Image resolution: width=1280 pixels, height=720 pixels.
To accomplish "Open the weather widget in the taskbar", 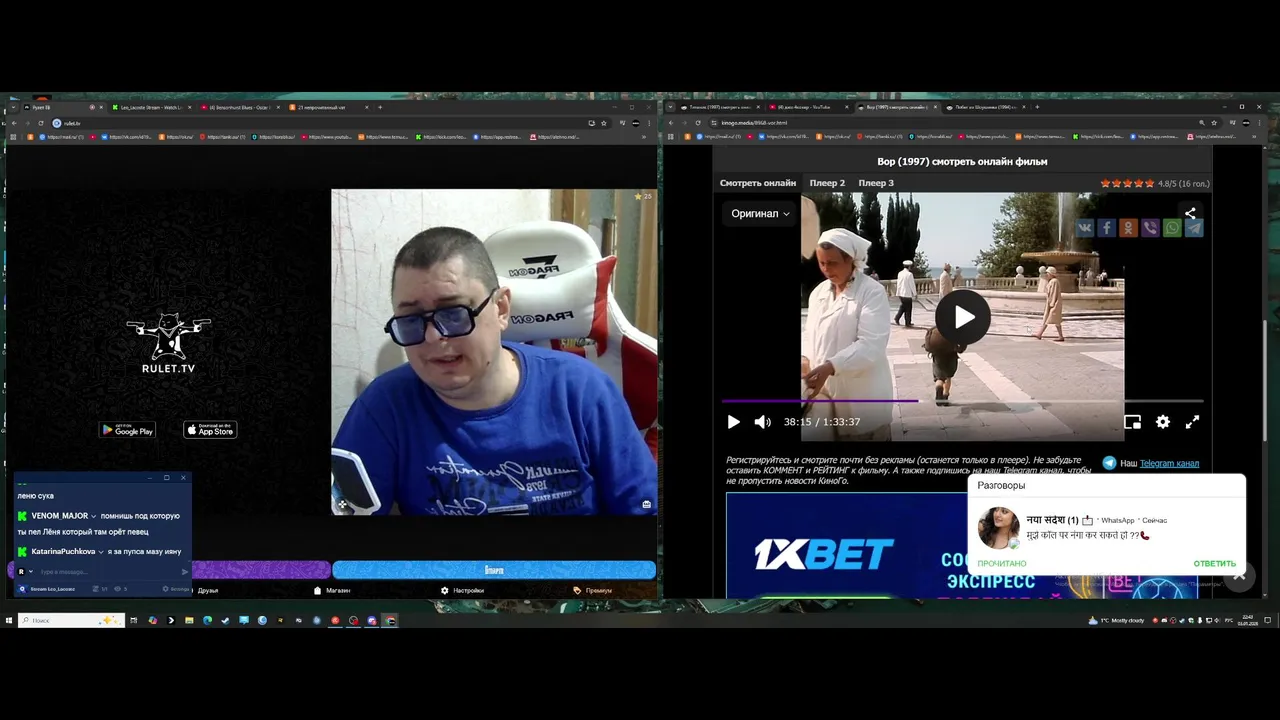I will [1117, 620].
